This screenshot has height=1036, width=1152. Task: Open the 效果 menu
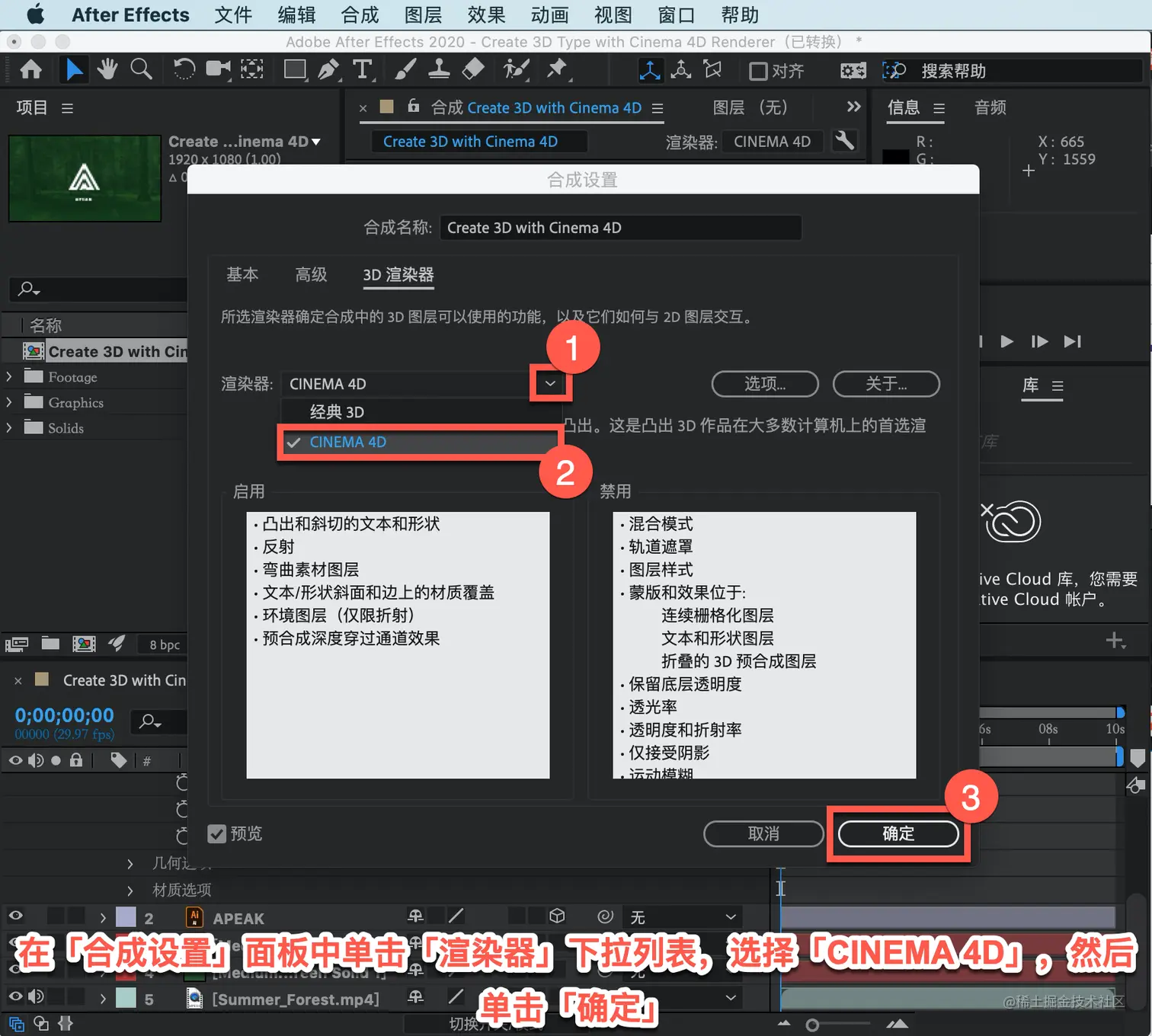tap(486, 14)
